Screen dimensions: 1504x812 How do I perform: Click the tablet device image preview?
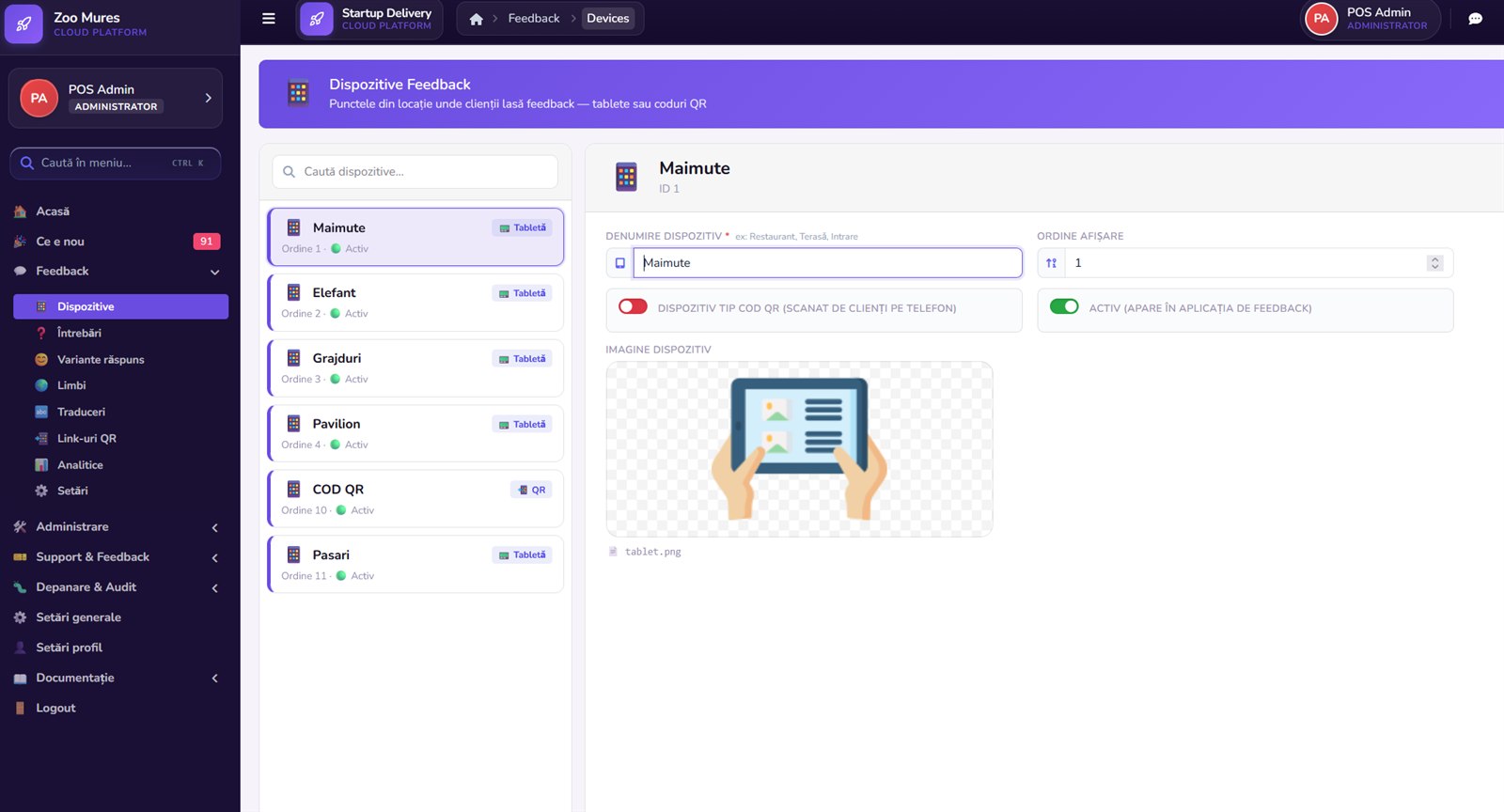[799, 449]
